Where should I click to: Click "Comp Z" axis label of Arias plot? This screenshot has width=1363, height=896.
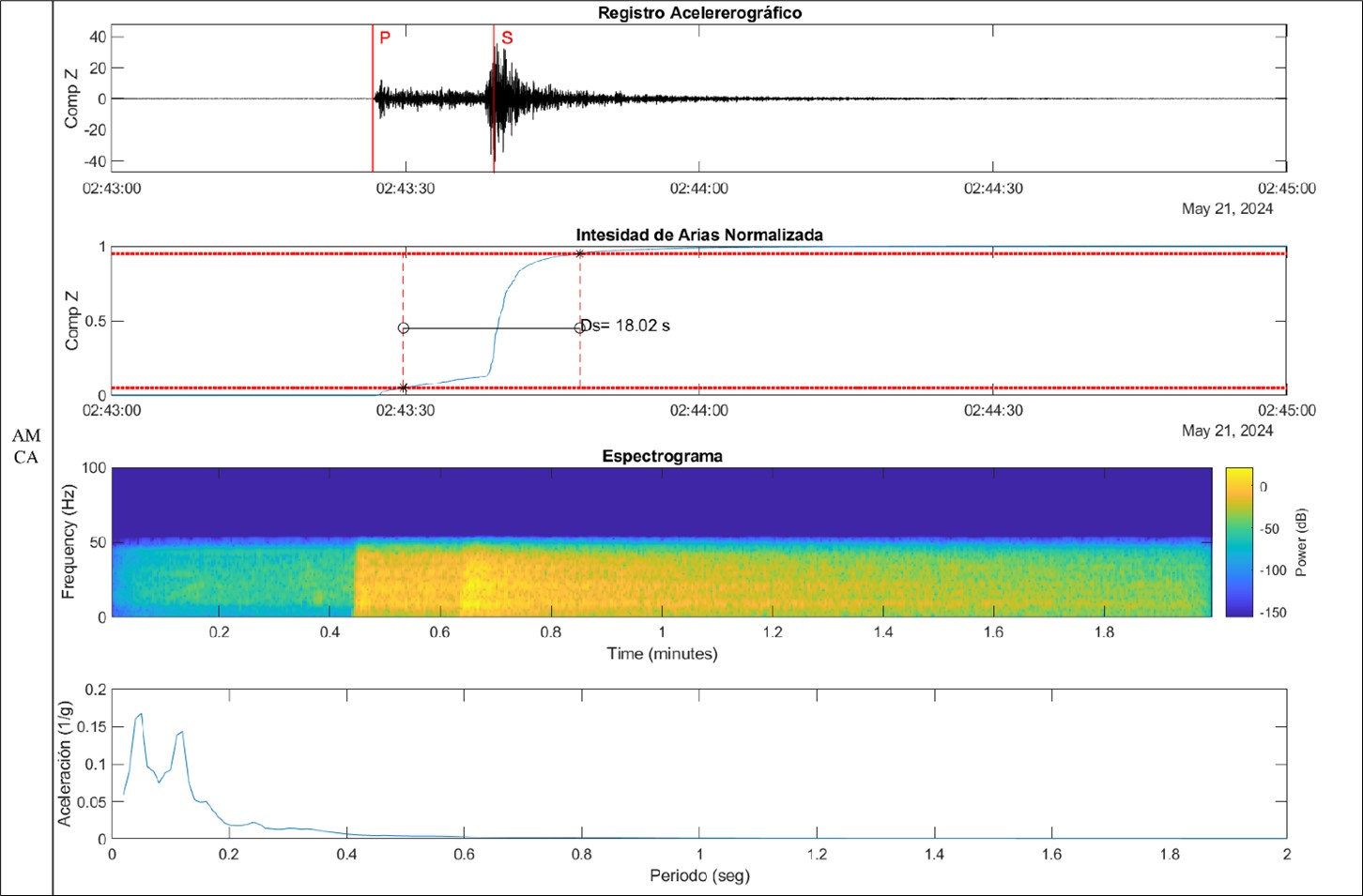[71, 321]
